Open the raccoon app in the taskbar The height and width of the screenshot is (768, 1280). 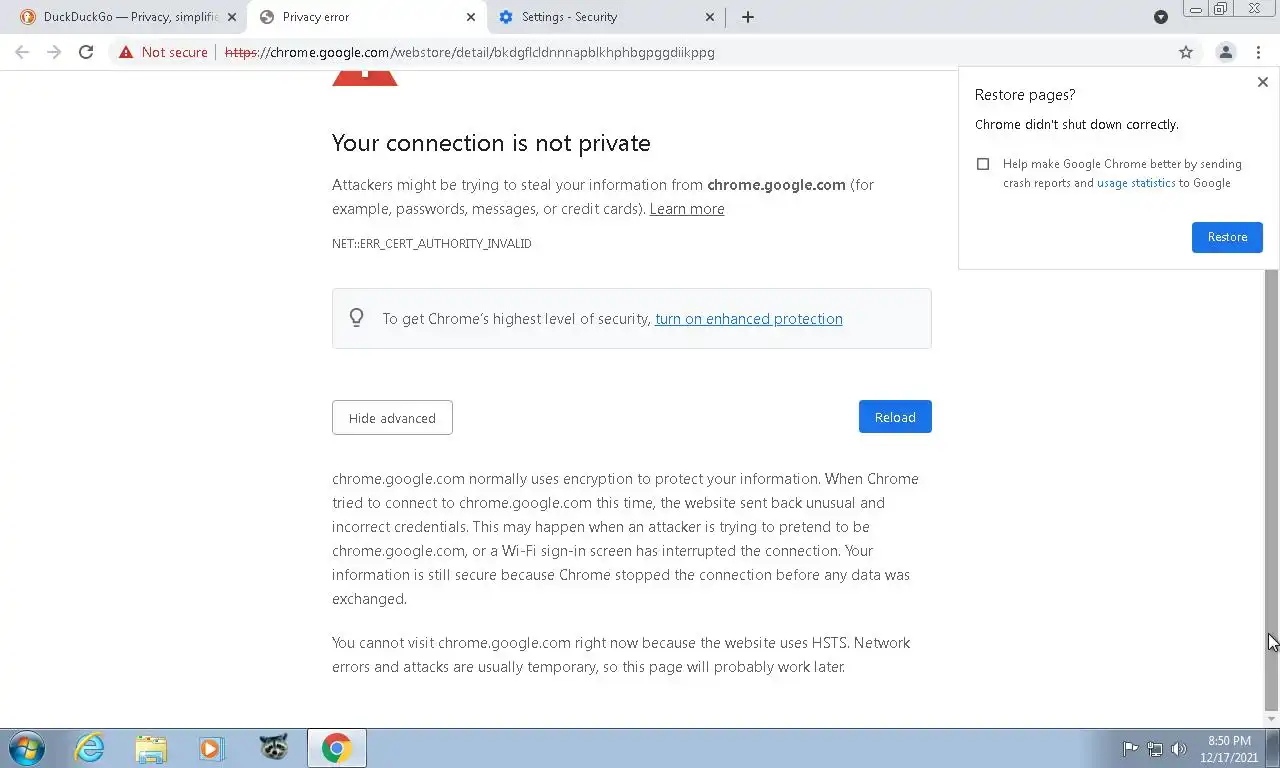[274, 748]
